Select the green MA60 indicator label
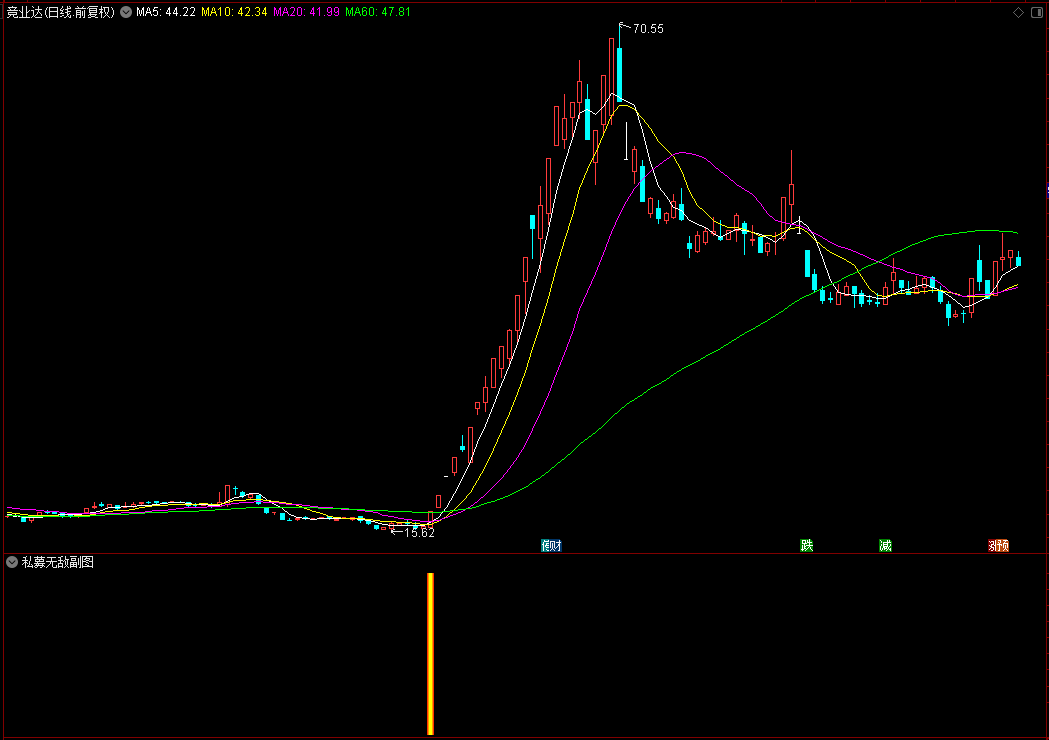 pos(378,13)
